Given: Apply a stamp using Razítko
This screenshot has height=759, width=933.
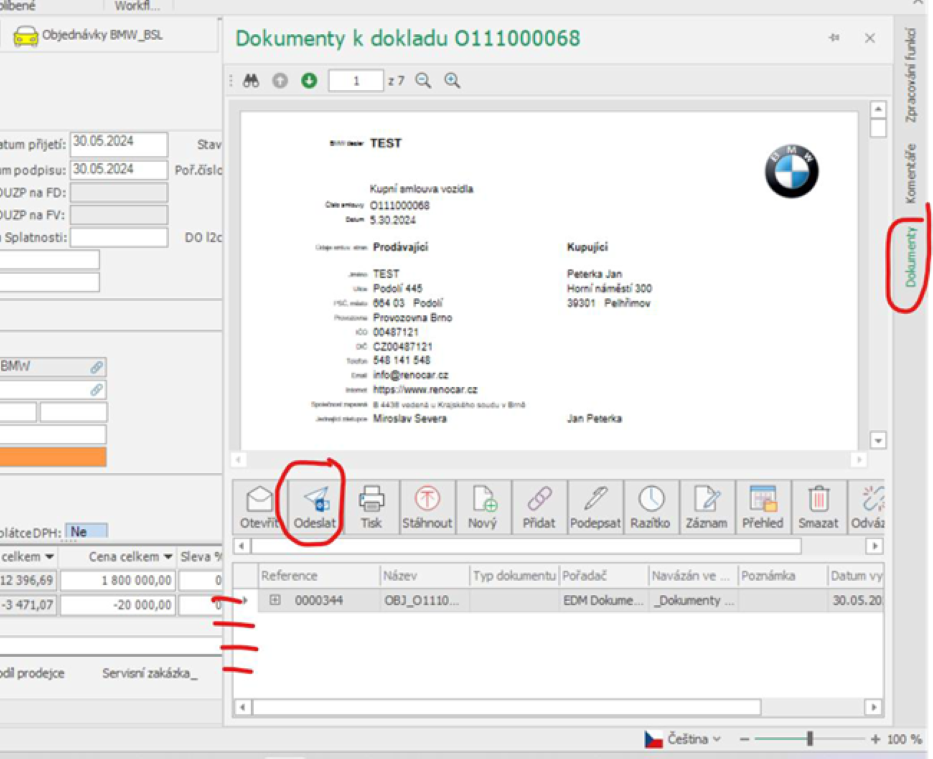Looking at the screenshot, I should [651, 506].
